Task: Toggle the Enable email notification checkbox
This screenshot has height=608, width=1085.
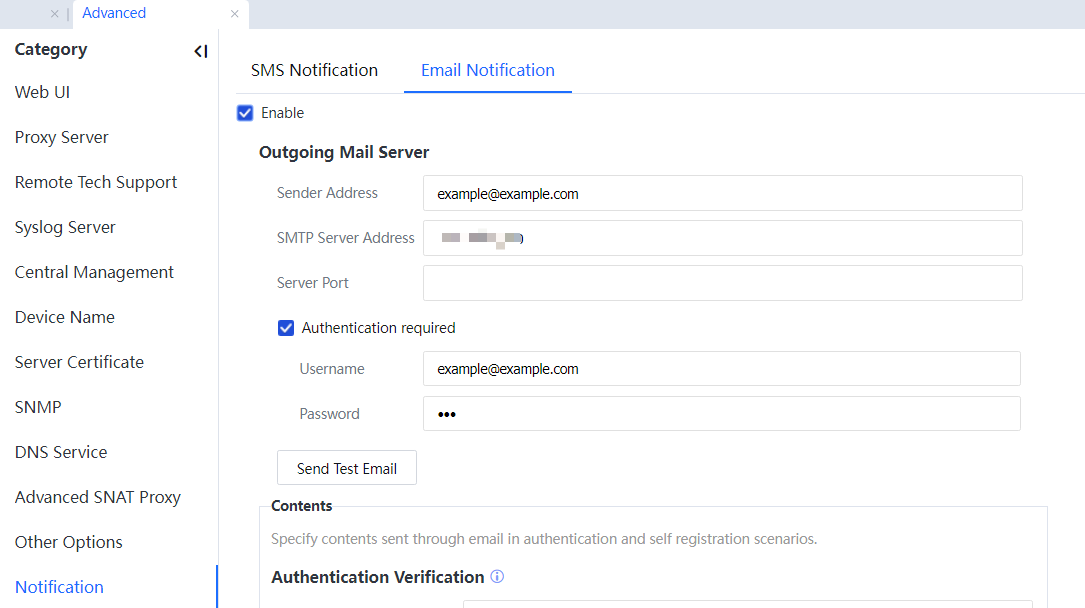Action: click(245, 113)
